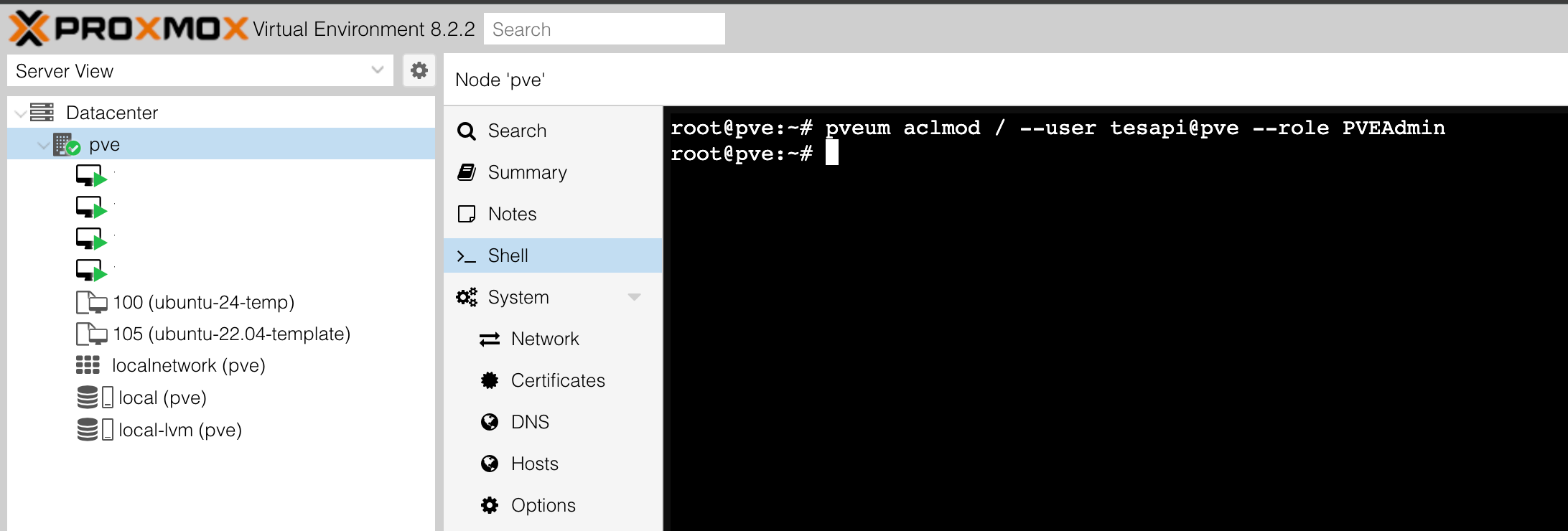This screenshot has width=1568, height=531.
Task: Click the DNS globe icon
Action: [x=490, y=422]
